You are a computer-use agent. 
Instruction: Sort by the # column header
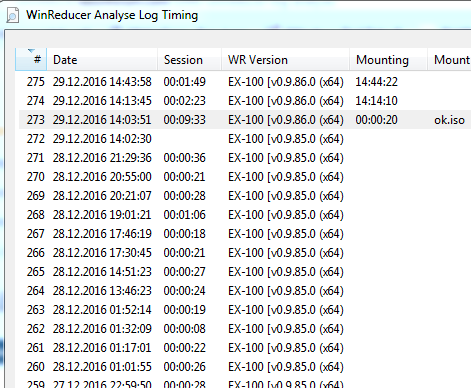[31, 59]
